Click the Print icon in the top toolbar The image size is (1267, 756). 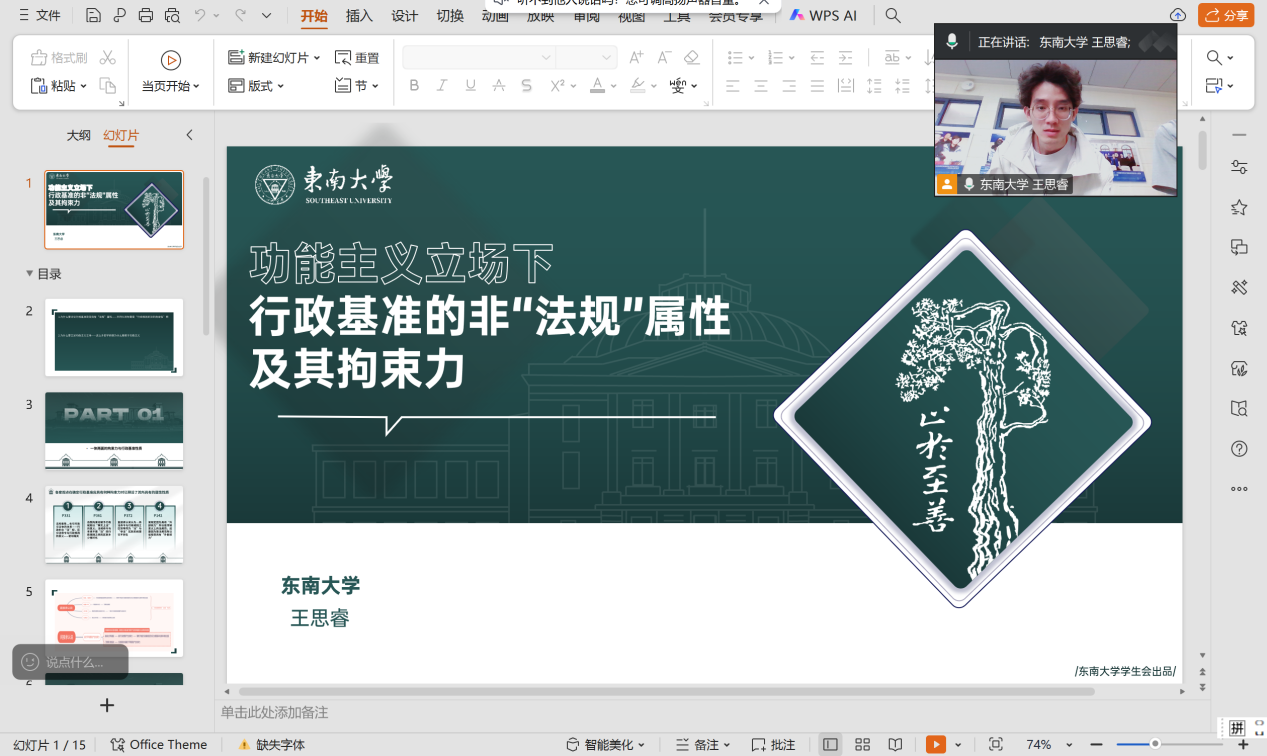point(146,15)
